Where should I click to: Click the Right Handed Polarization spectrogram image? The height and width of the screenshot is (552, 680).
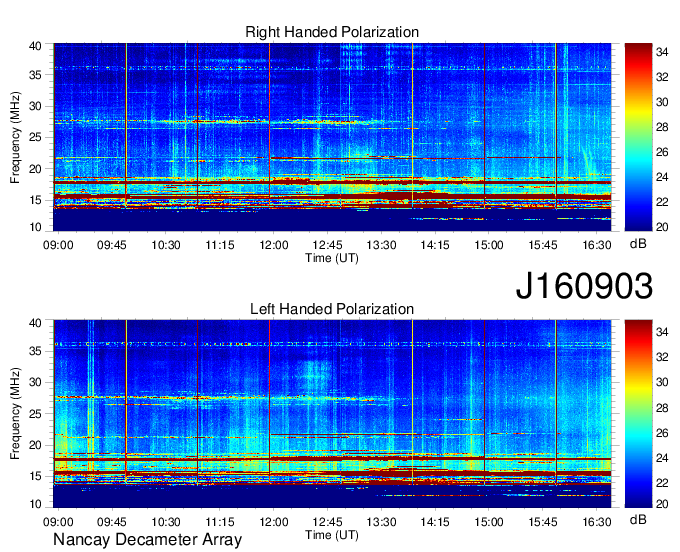[332, 137]
